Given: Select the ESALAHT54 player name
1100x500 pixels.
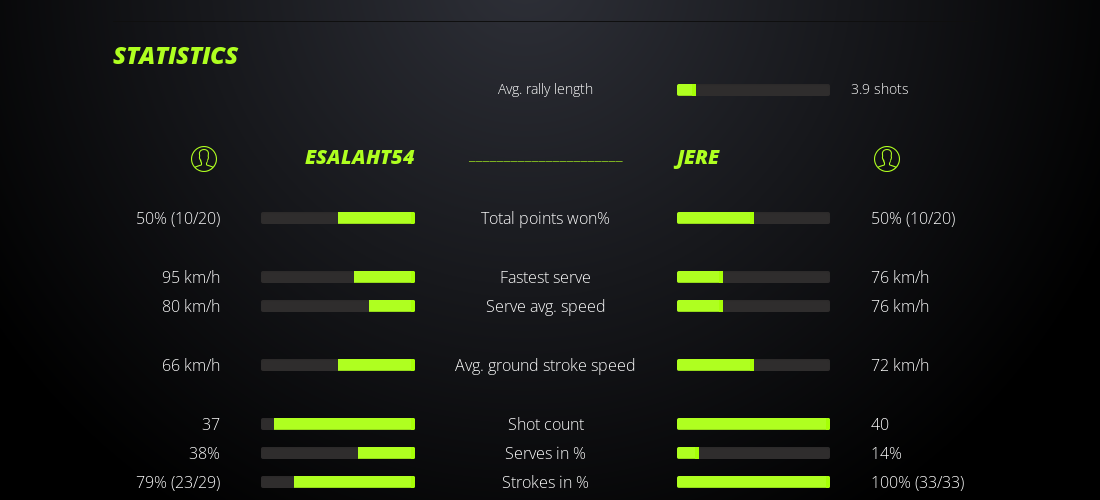Looking at the screenshot, I should point(359,157).
